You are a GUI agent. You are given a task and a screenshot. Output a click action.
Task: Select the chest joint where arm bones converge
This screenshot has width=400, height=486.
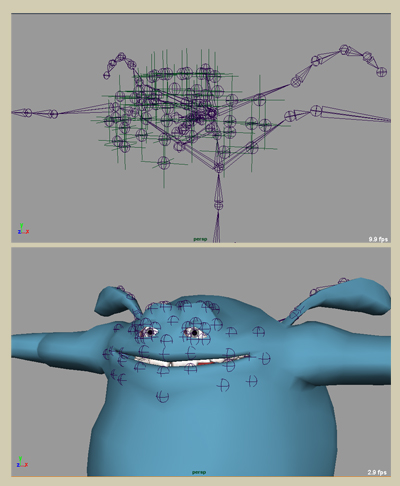pyautogui.click(x=218, y=167)
